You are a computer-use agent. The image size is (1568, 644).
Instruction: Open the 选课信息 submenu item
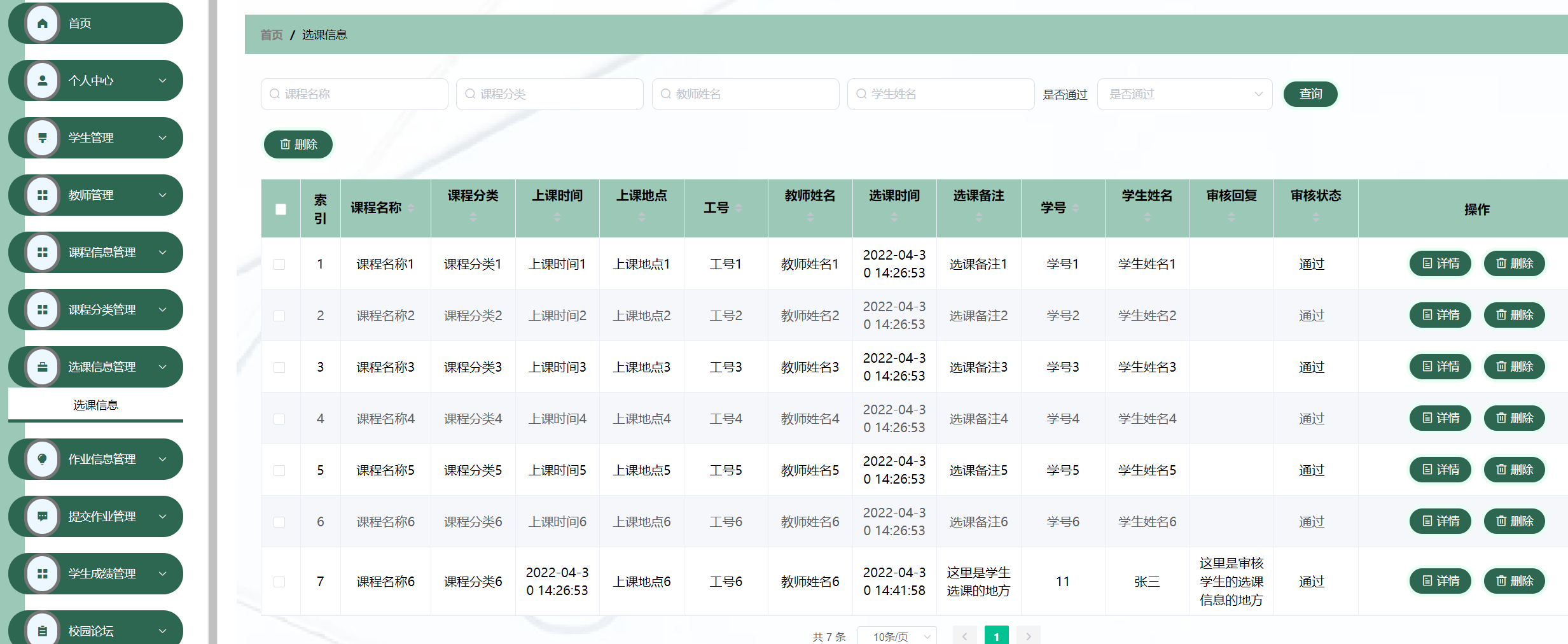click(95, 405)
